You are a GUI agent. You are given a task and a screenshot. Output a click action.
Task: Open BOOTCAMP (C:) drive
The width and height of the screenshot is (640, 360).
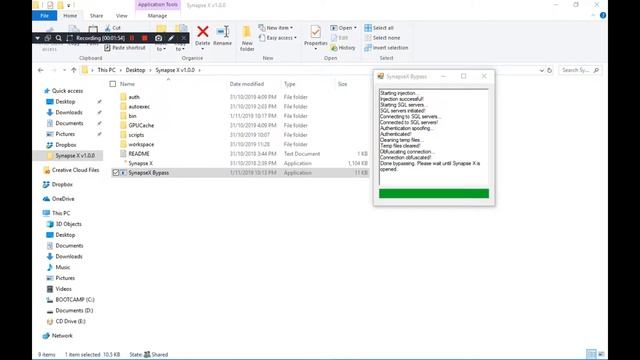point(70,300)
